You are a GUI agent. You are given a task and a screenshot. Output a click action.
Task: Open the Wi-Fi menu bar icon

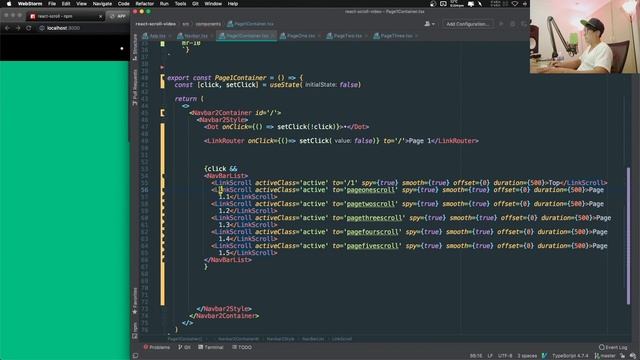click(x=515, y=4)
